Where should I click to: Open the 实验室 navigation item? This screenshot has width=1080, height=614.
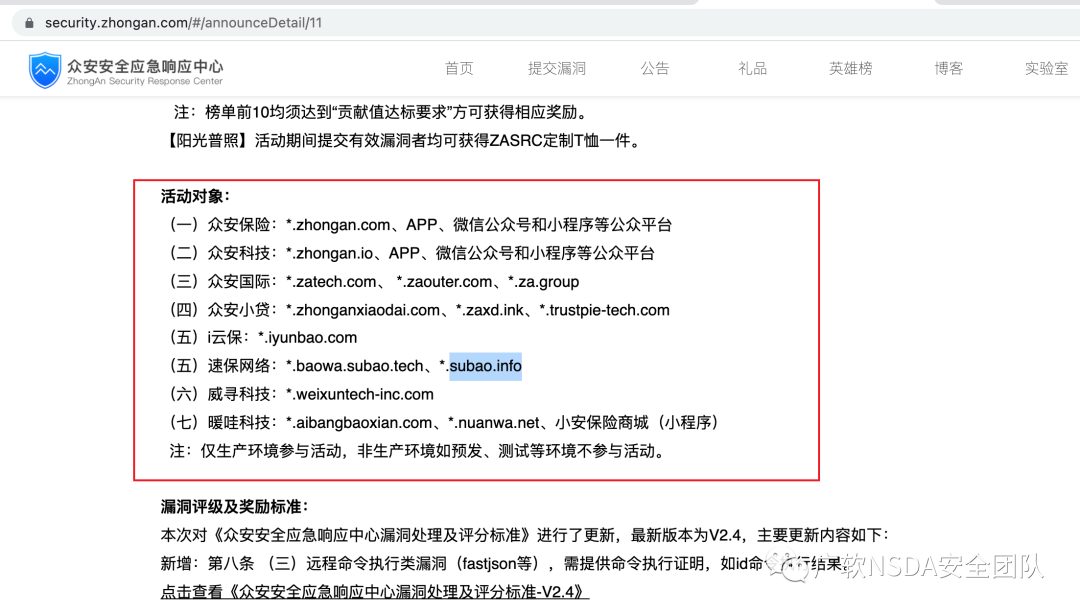pos(1046,68)
